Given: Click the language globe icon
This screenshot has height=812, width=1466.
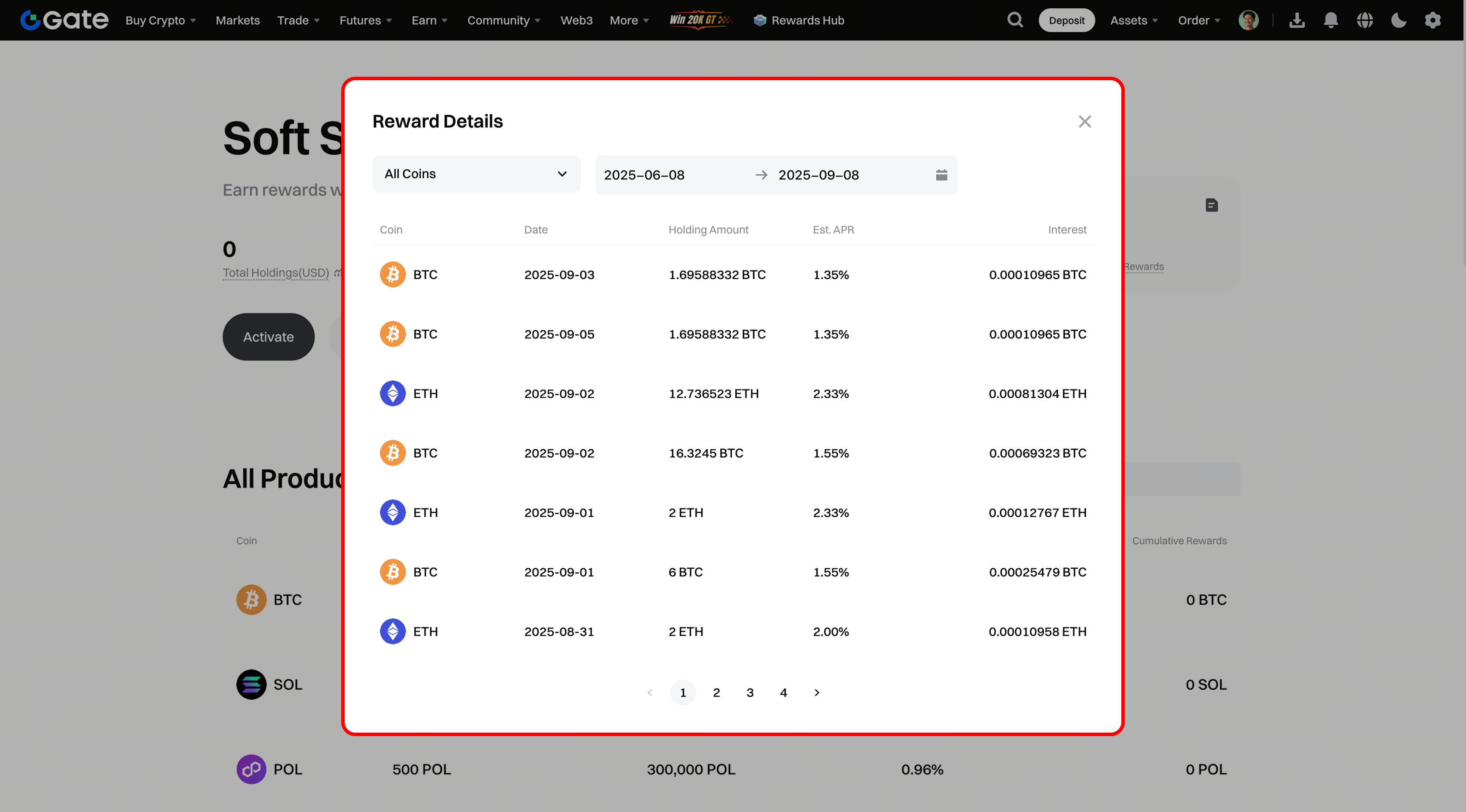Looking at the screenshot, I should point(1365,20).
